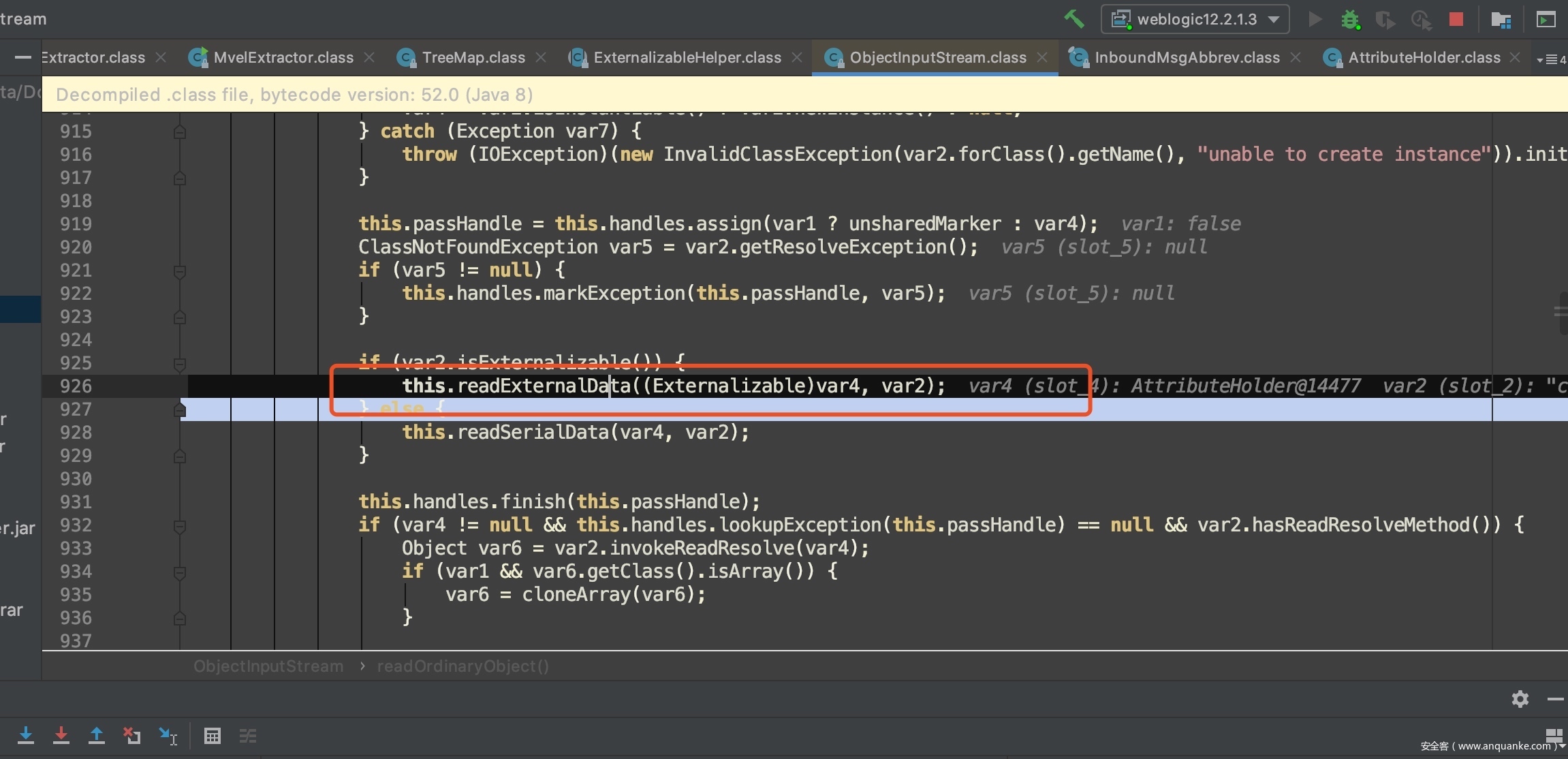Click Run to Cursor icon
The width and height of the screenshot is (1568, 759).
[168, 735]
